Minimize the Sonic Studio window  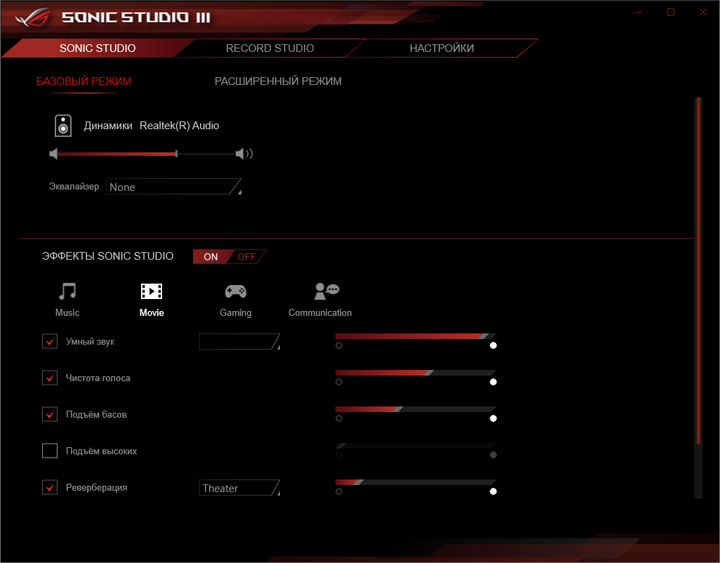pyautogui.click(x=639, y=12)
